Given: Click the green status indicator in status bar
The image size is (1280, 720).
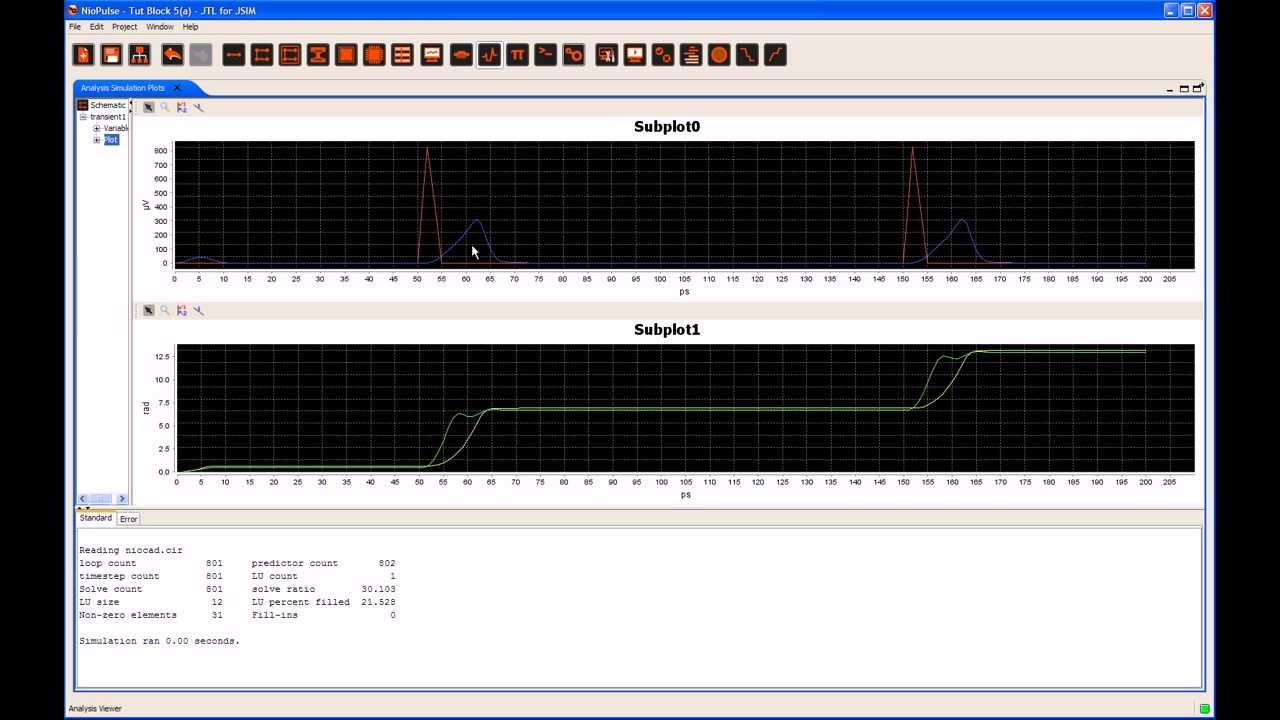Looking at the screenshot, I should pyautogui.click(x=1205, y=709).
